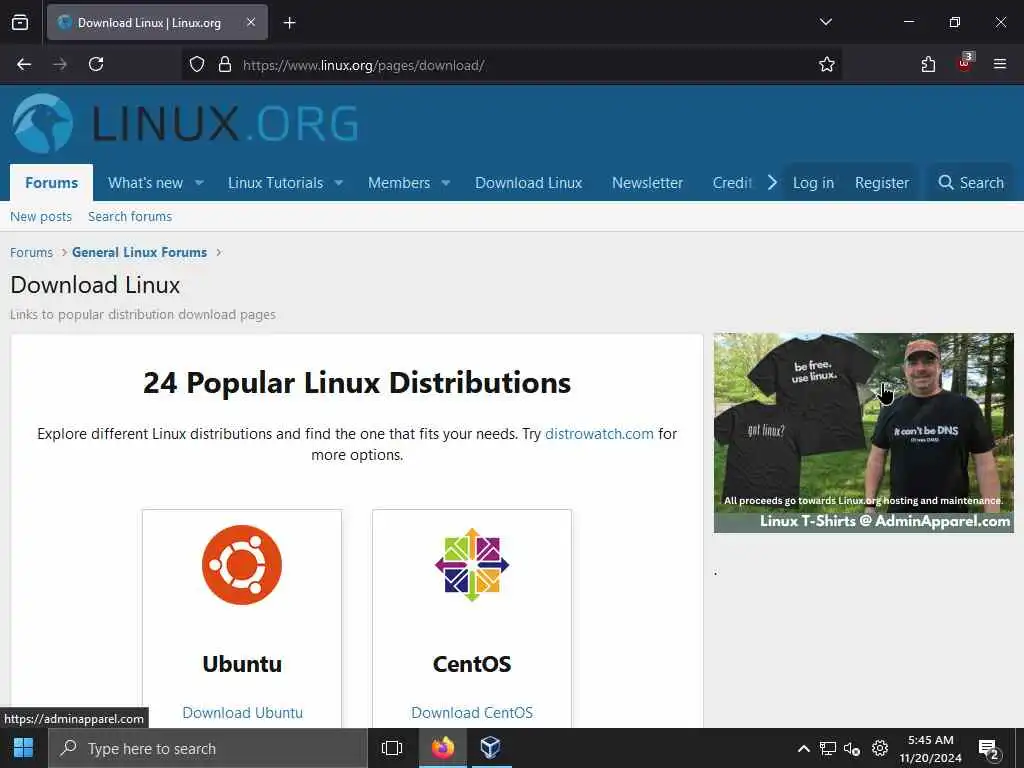The width and height of the screenshot is (1024, 768).
Task: Expand the Members dropdown arrow
Action: coord(445,183)
